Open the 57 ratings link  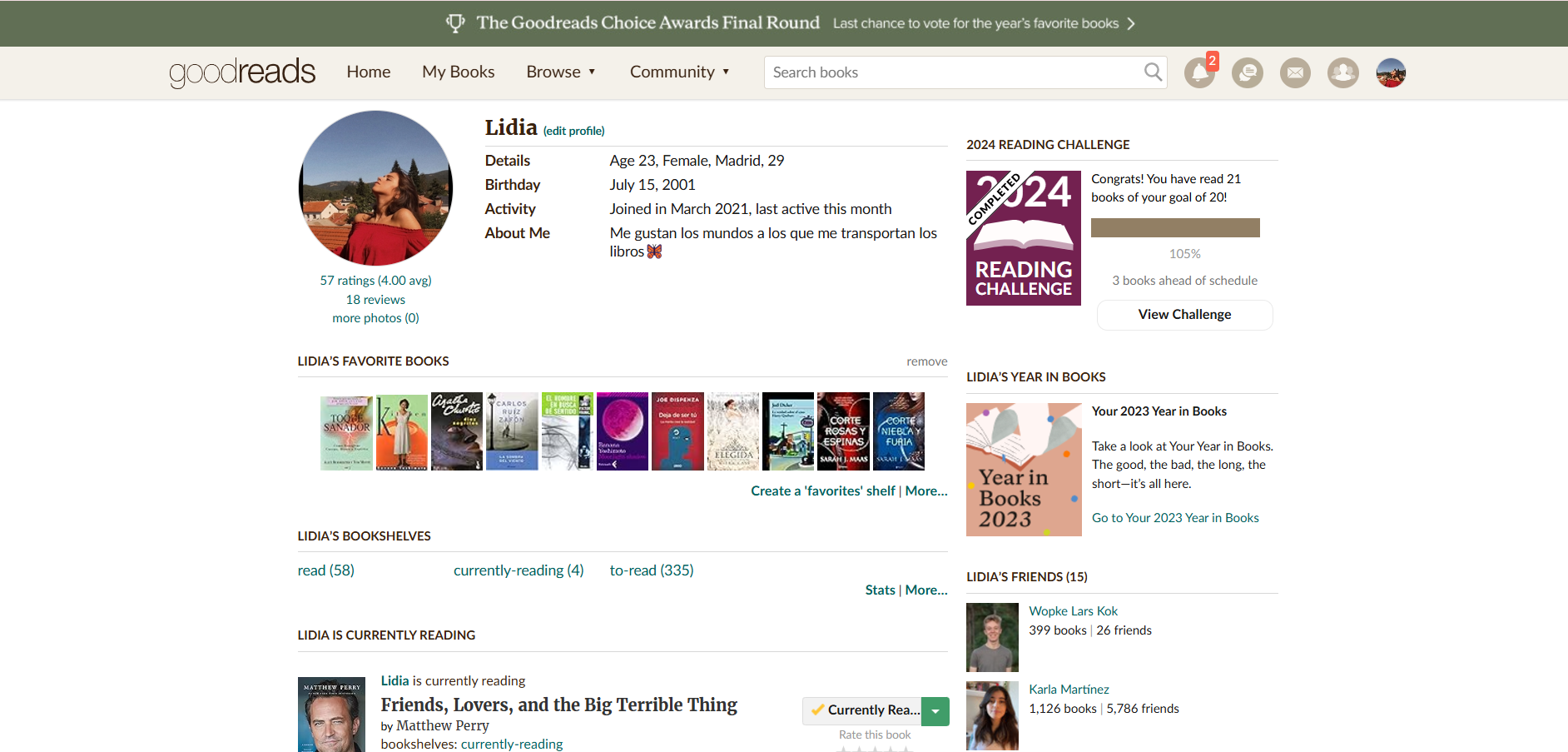click(375, 281)
